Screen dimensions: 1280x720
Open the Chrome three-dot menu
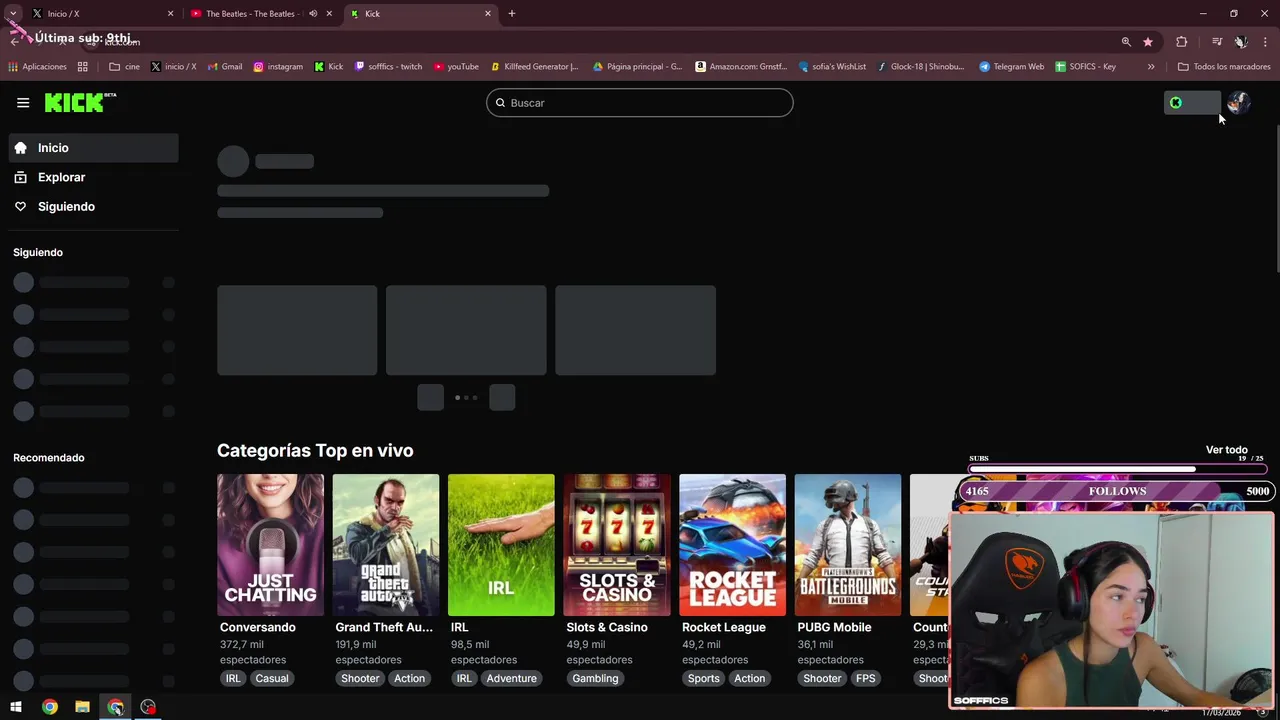1266,42
